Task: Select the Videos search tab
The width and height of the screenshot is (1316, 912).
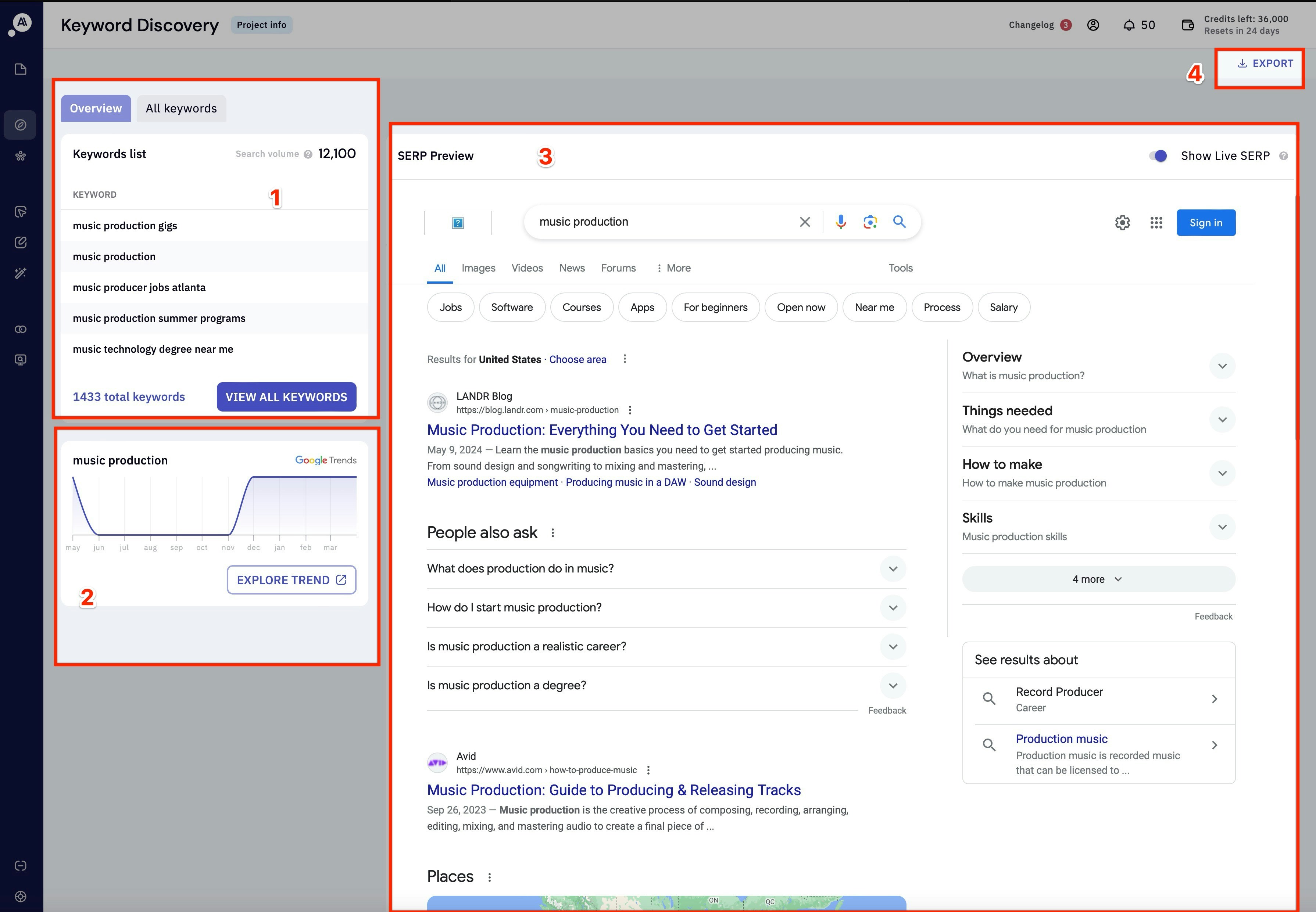Action: [526, 268]
